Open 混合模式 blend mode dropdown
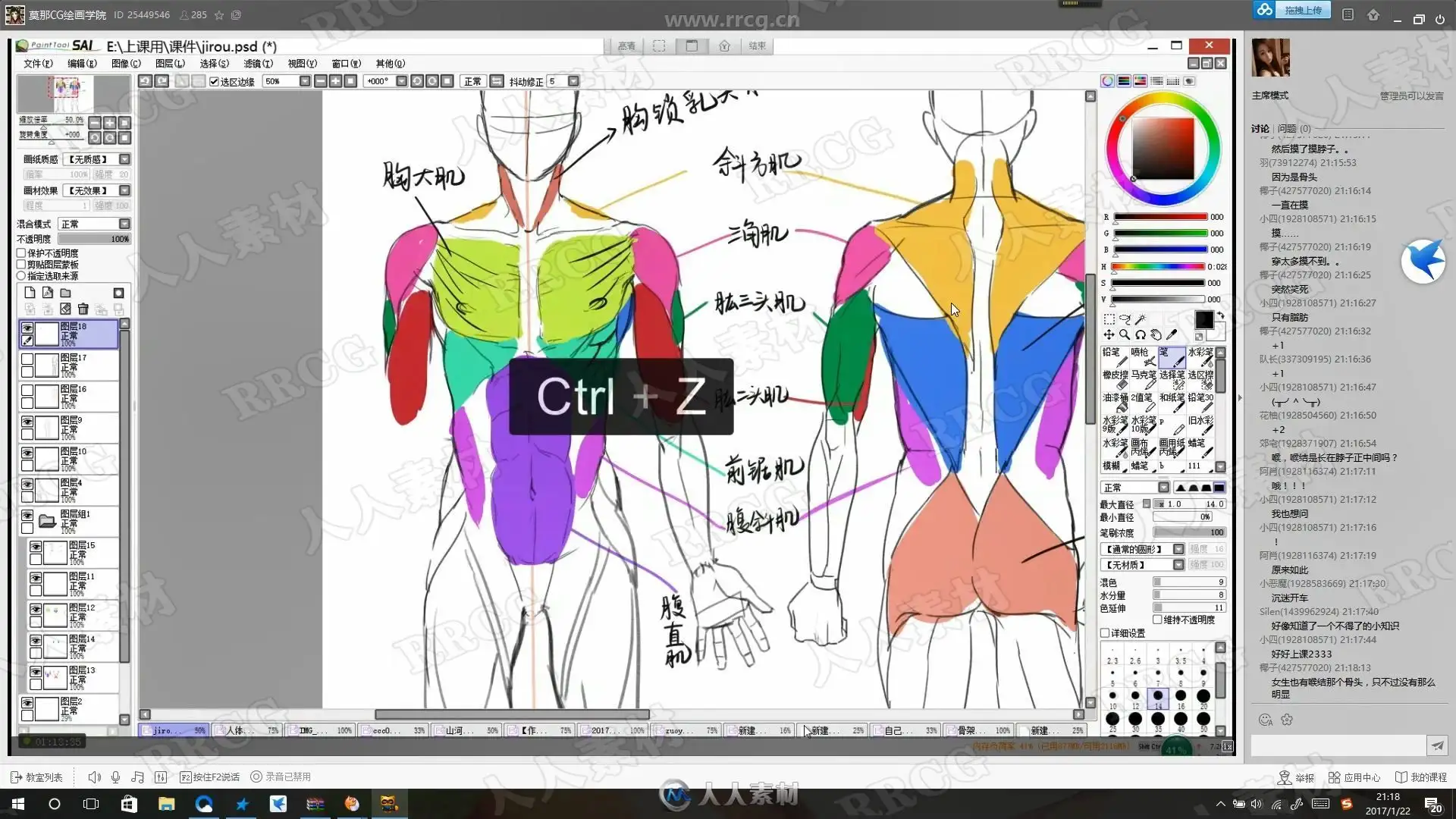 [x=124, y=224]
